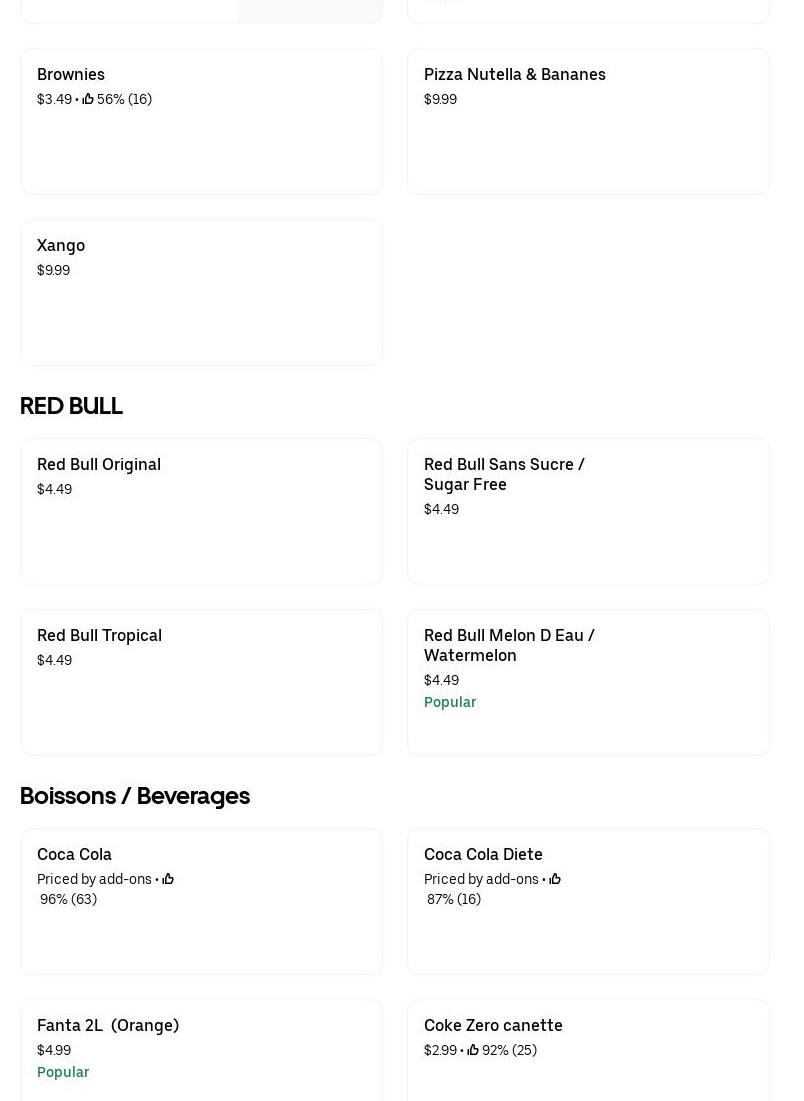Select Red Bull Sans Sucre / Sugar Free
804x1101 pixels.
504,474
